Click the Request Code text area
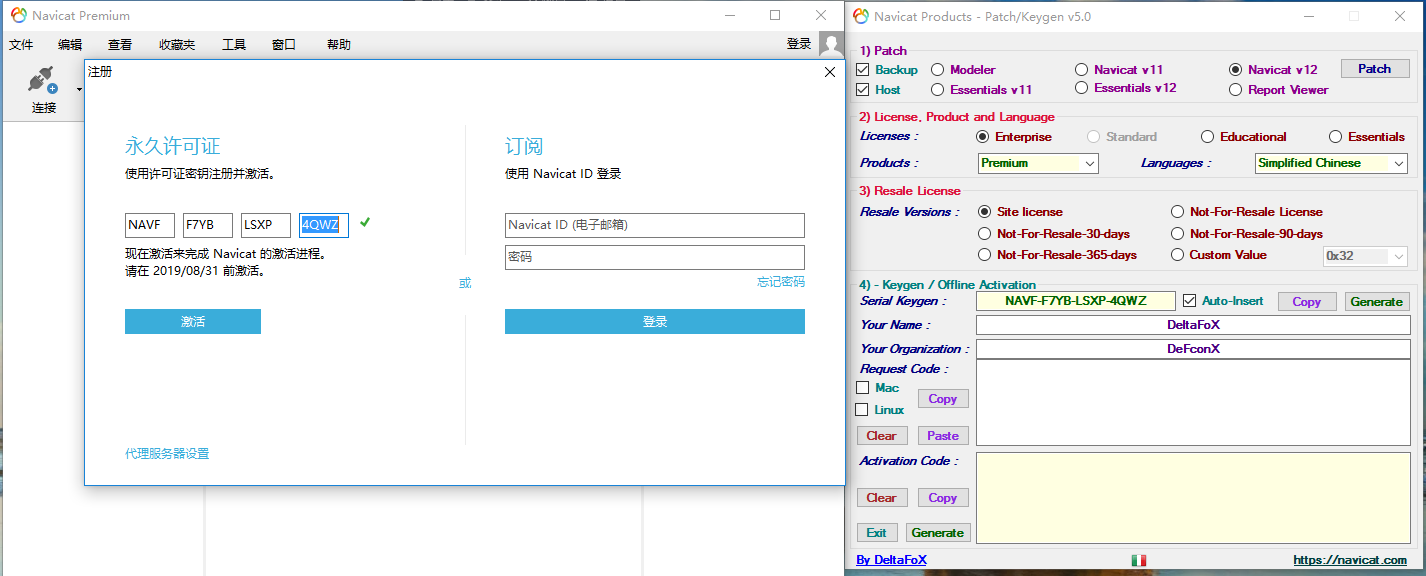The width and height of the screenshot is (1426, 576). (1193, 402)
